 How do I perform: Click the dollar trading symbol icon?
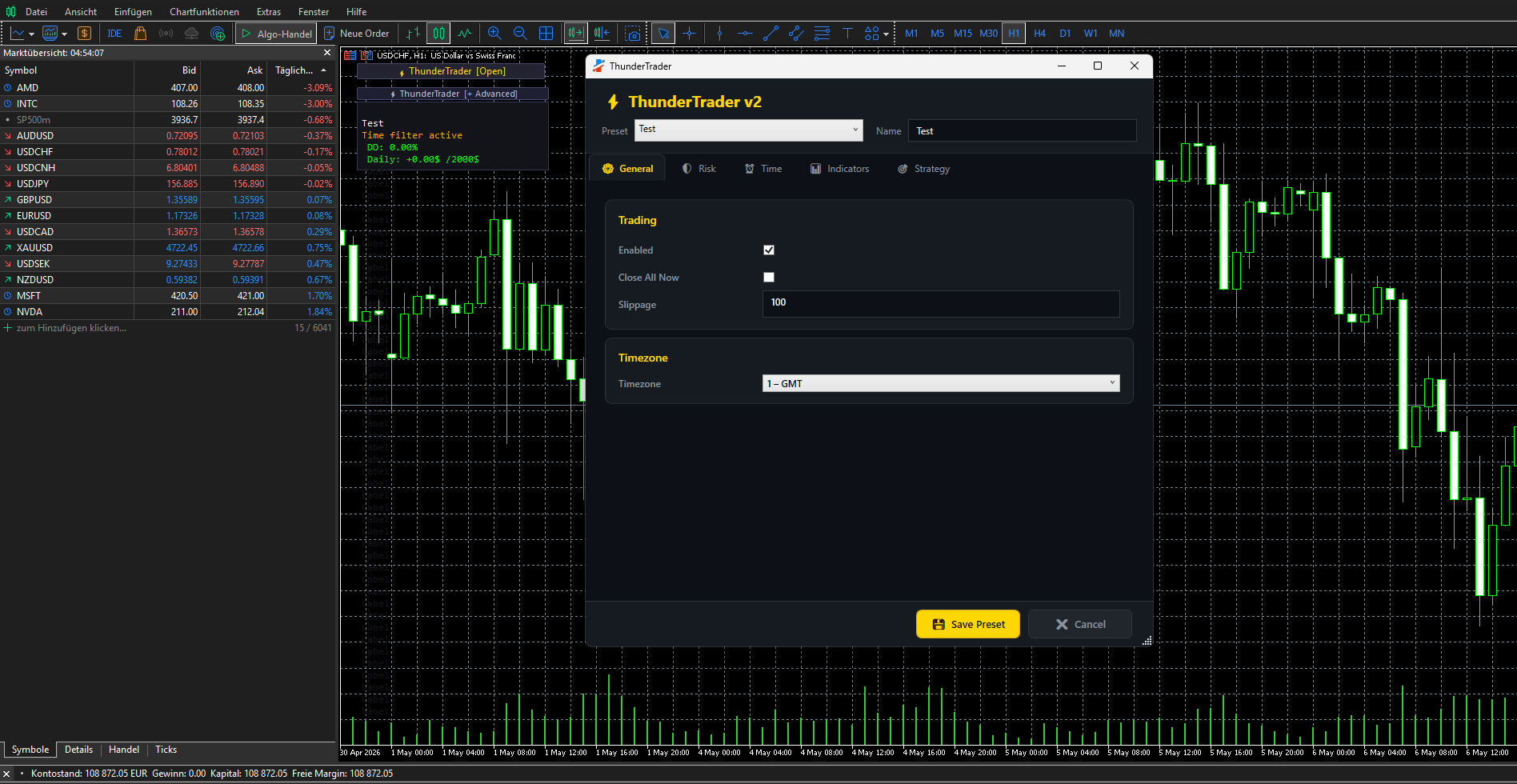(84, 34)
